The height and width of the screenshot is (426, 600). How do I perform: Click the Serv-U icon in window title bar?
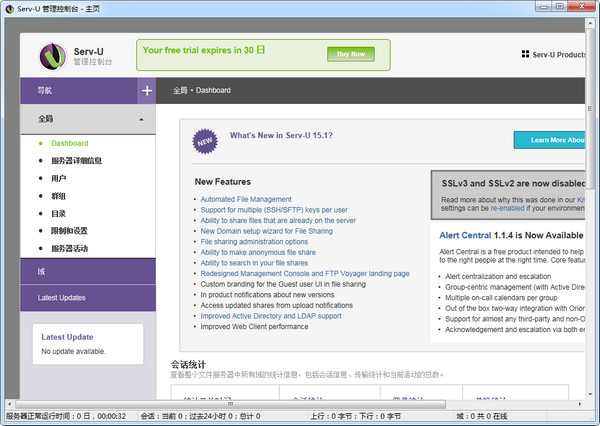tap(10, 9)
